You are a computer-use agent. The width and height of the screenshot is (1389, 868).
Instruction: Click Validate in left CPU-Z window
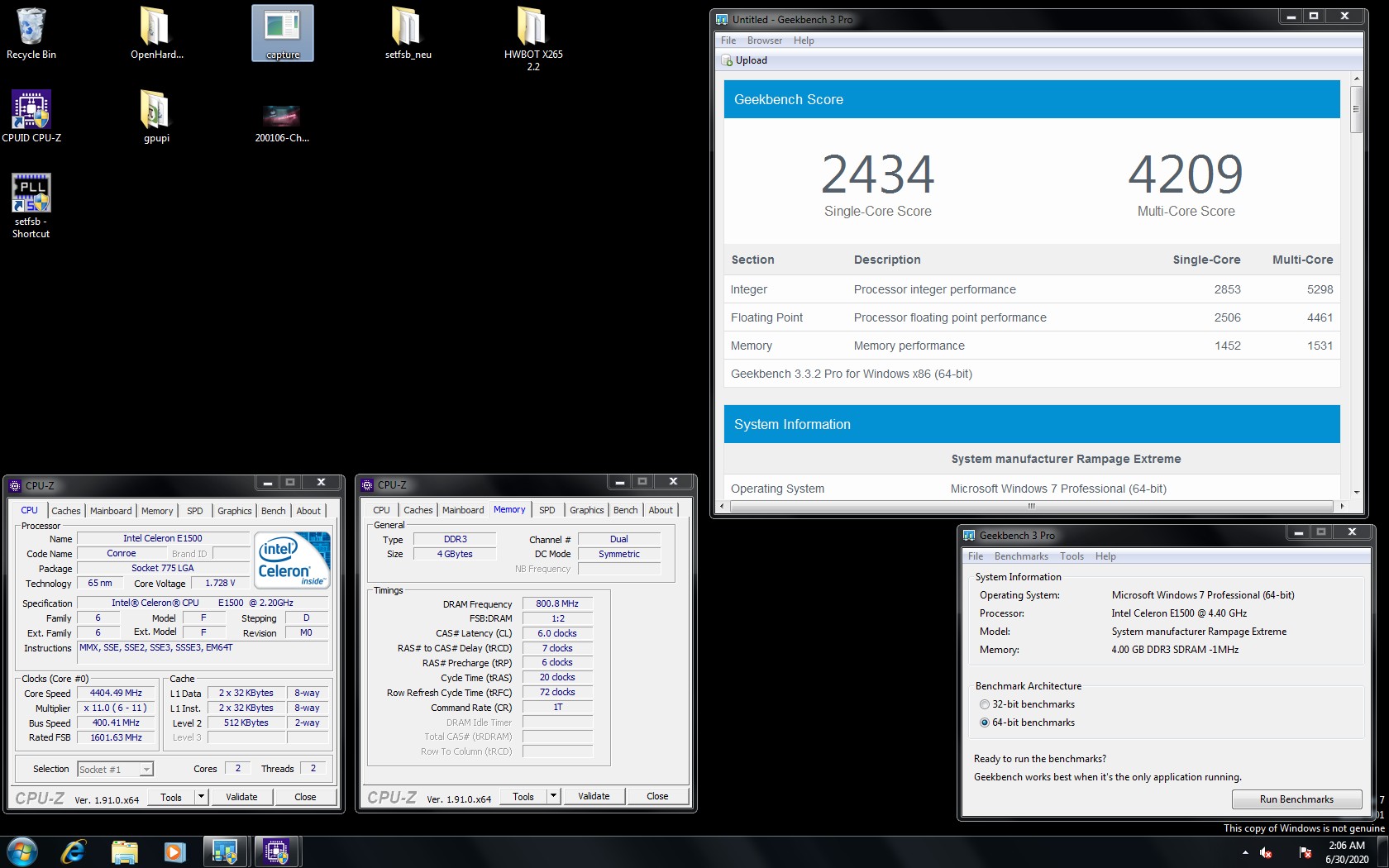(241, 797)
